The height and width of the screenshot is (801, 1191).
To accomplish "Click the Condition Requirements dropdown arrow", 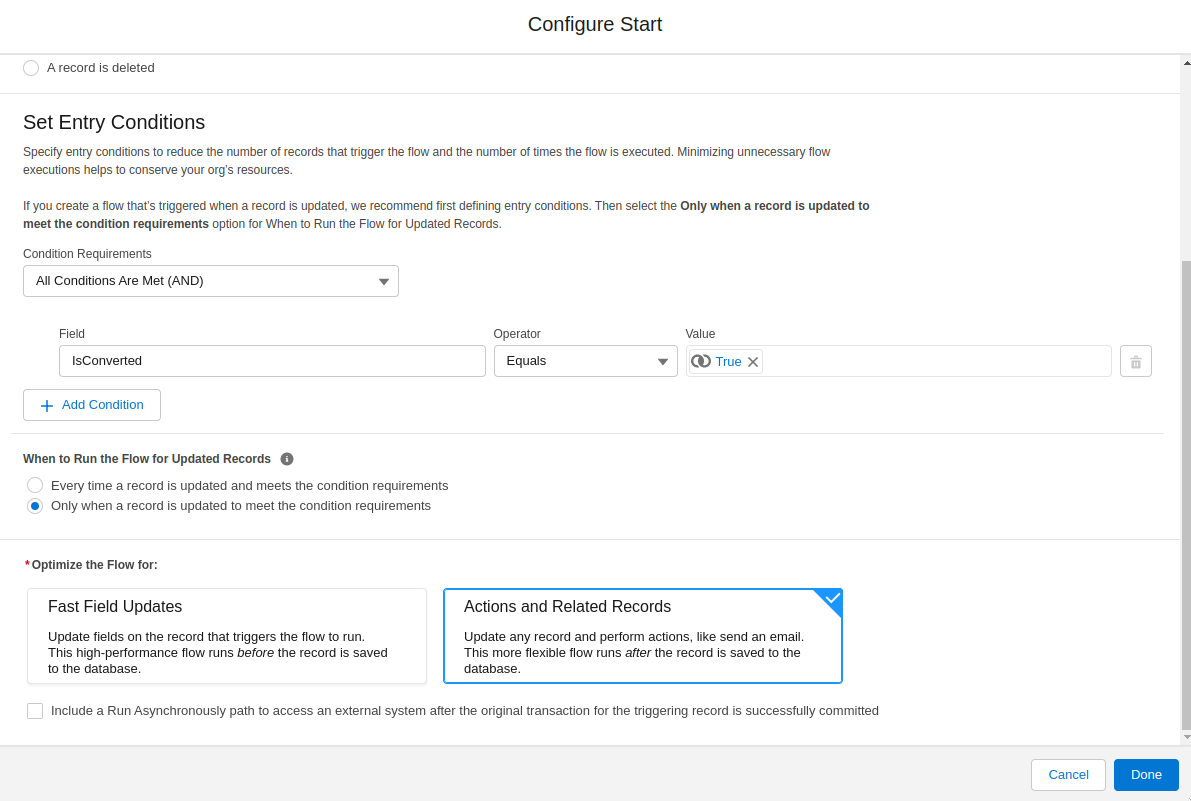I will point(384,282).
